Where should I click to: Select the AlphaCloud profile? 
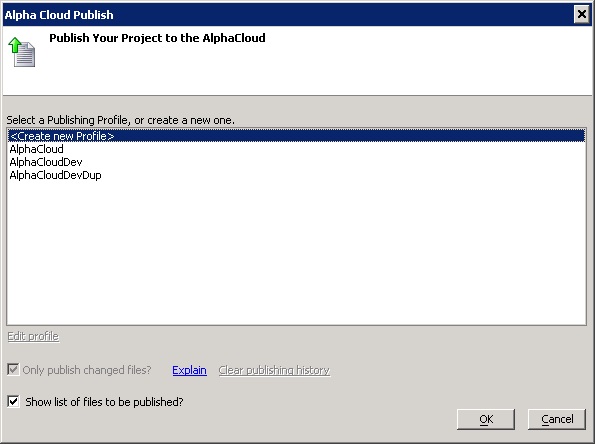point(36,149)
